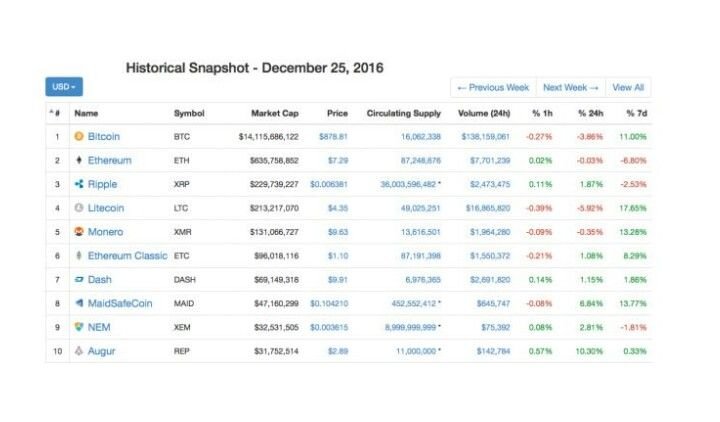The image size is (720, 422).
Task: Click the Dash logo icon
Action: point(79,279)
